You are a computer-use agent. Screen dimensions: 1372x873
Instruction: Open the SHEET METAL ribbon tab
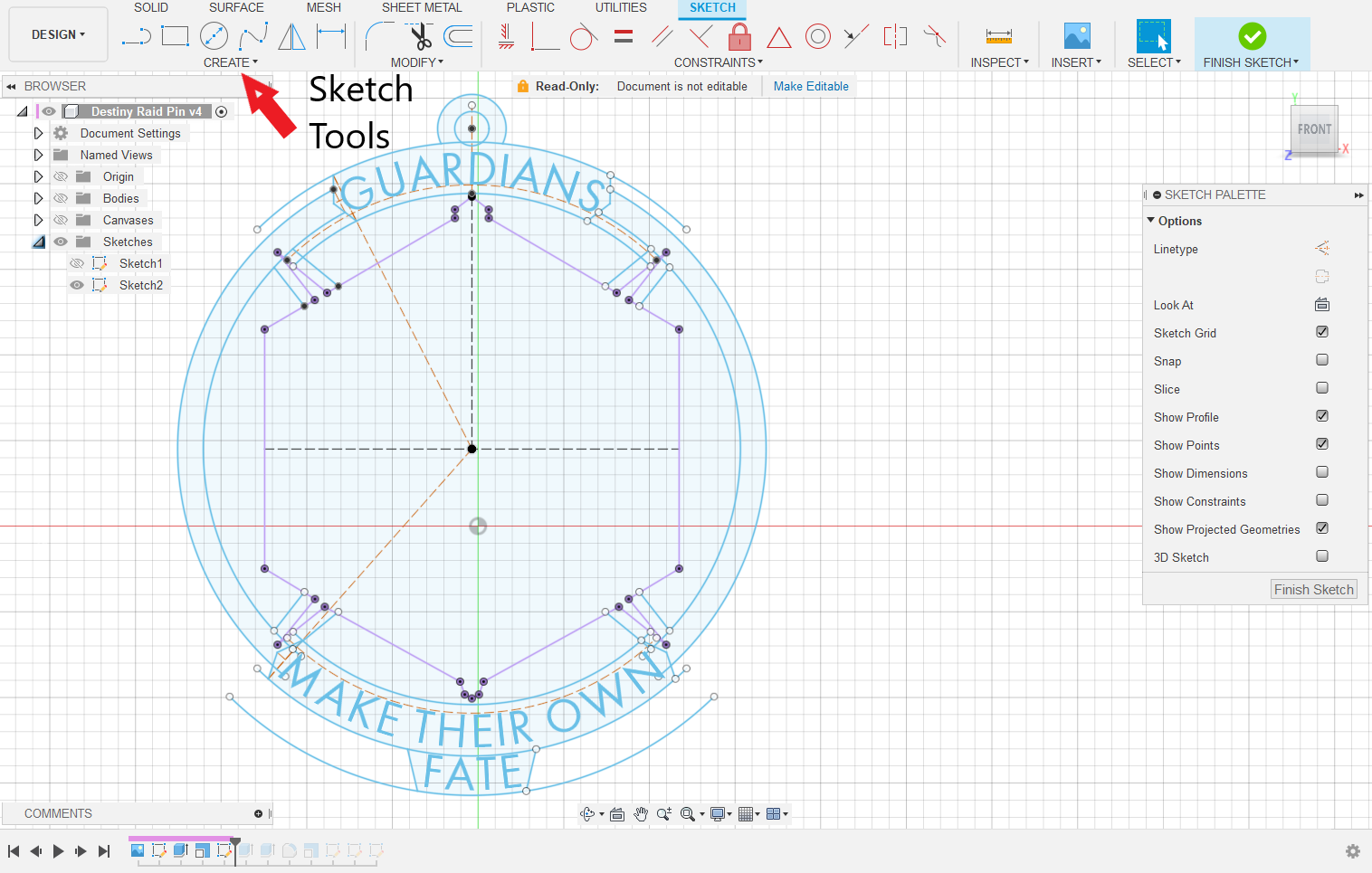(422, 7)
